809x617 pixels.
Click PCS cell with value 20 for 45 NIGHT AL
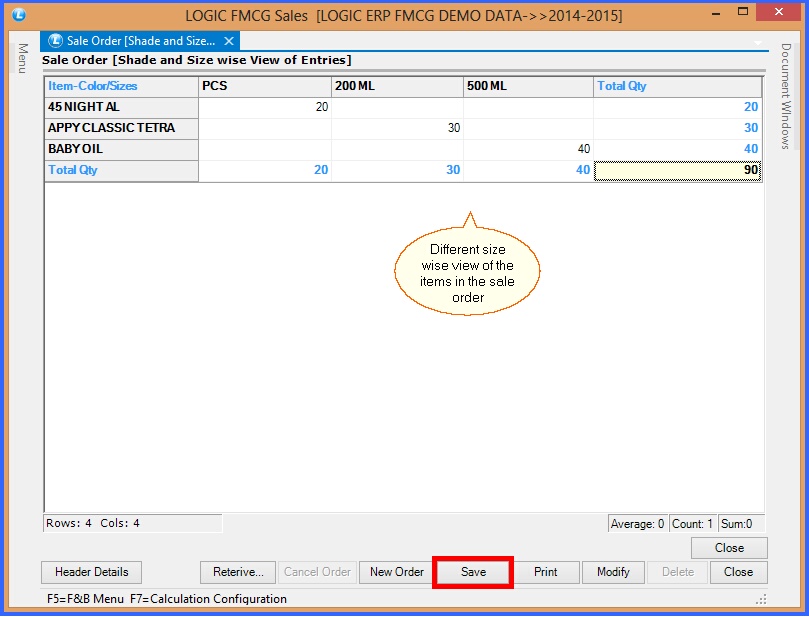(265, 107)
